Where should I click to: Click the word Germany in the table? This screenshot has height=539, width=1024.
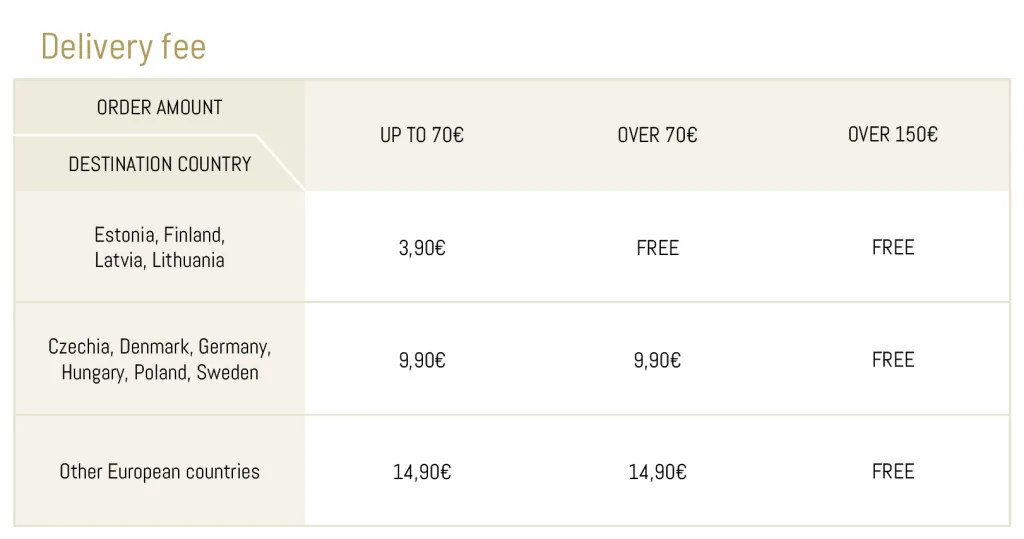234,348
